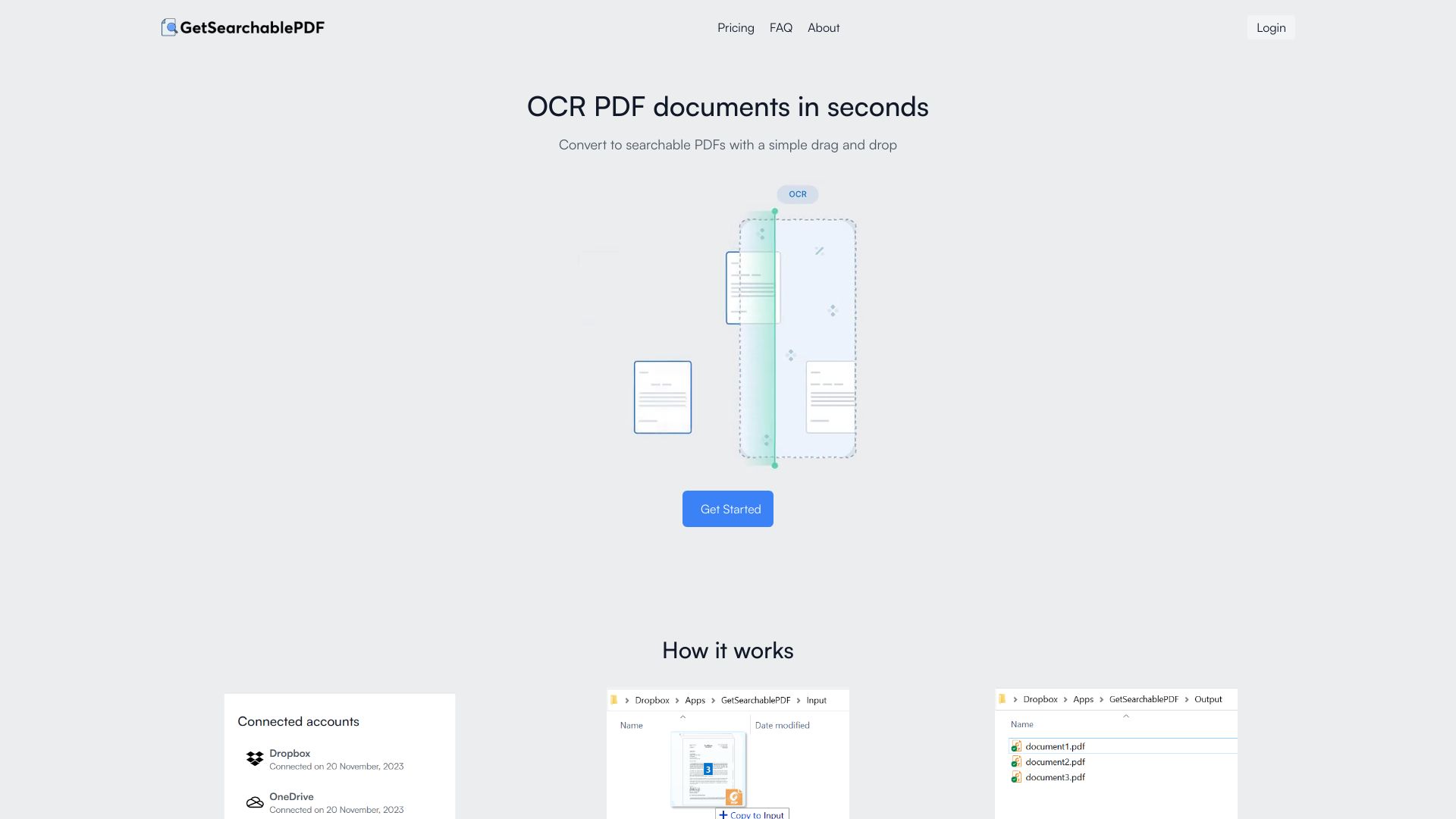This screenshot has height=819, width=1456.
Task: Click the Dropbox connected account icon
Action: click(254, 759)
